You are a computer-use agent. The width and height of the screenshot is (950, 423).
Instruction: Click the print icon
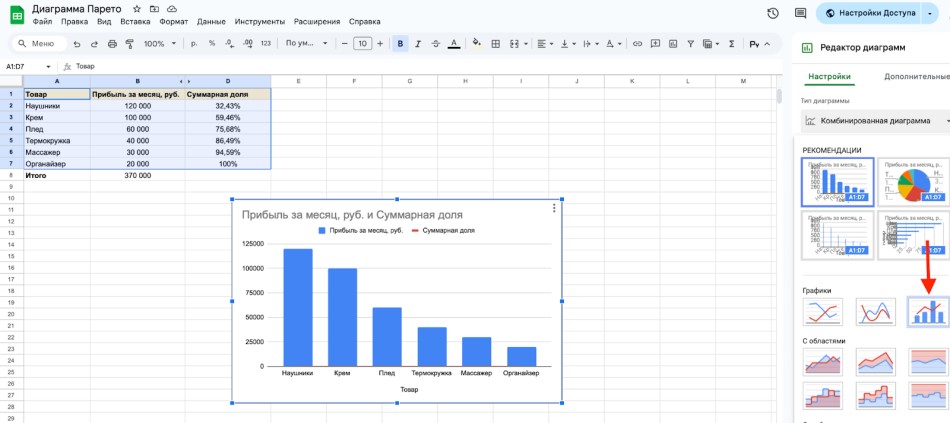[112, 44]
